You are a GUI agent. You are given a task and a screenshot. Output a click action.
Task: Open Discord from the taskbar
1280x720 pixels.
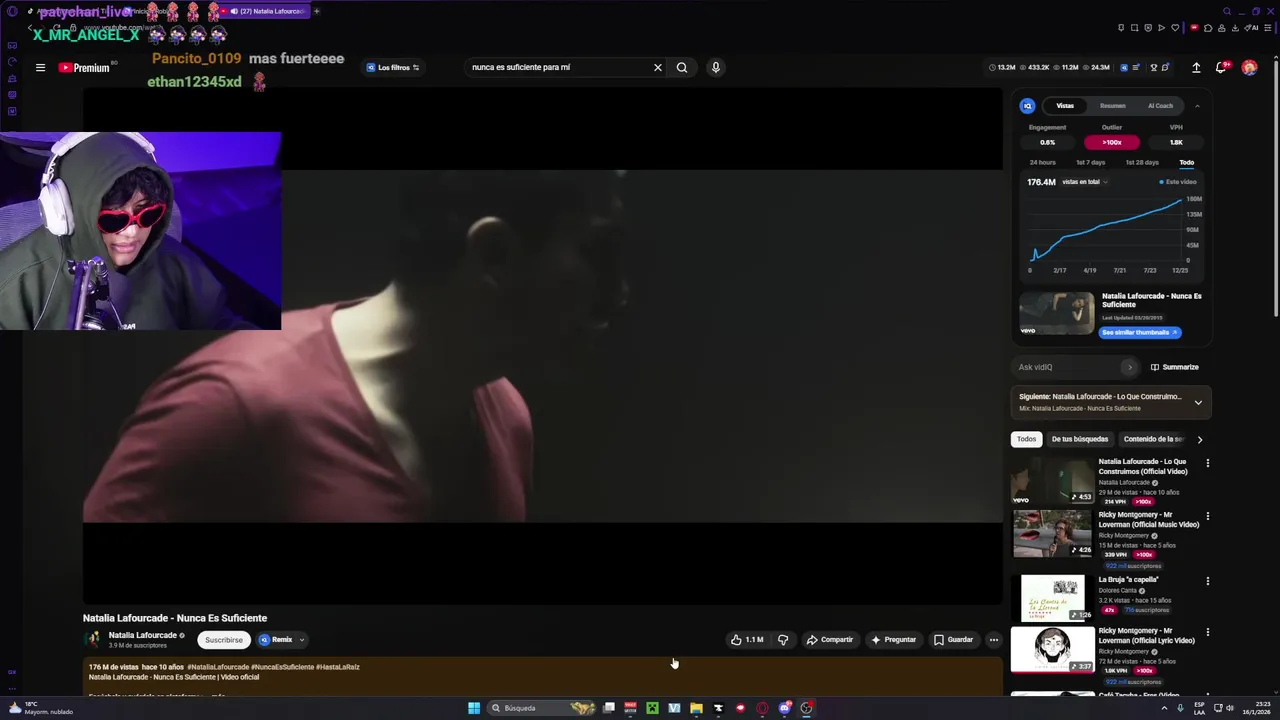pos(784,708)
